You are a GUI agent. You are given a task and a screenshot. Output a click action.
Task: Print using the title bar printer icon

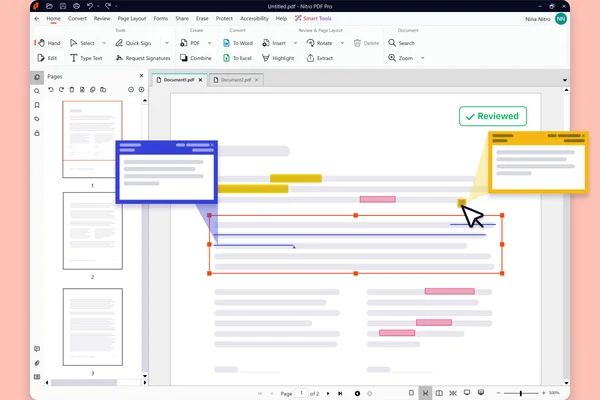pyautogui.click(x=76, y=6)
